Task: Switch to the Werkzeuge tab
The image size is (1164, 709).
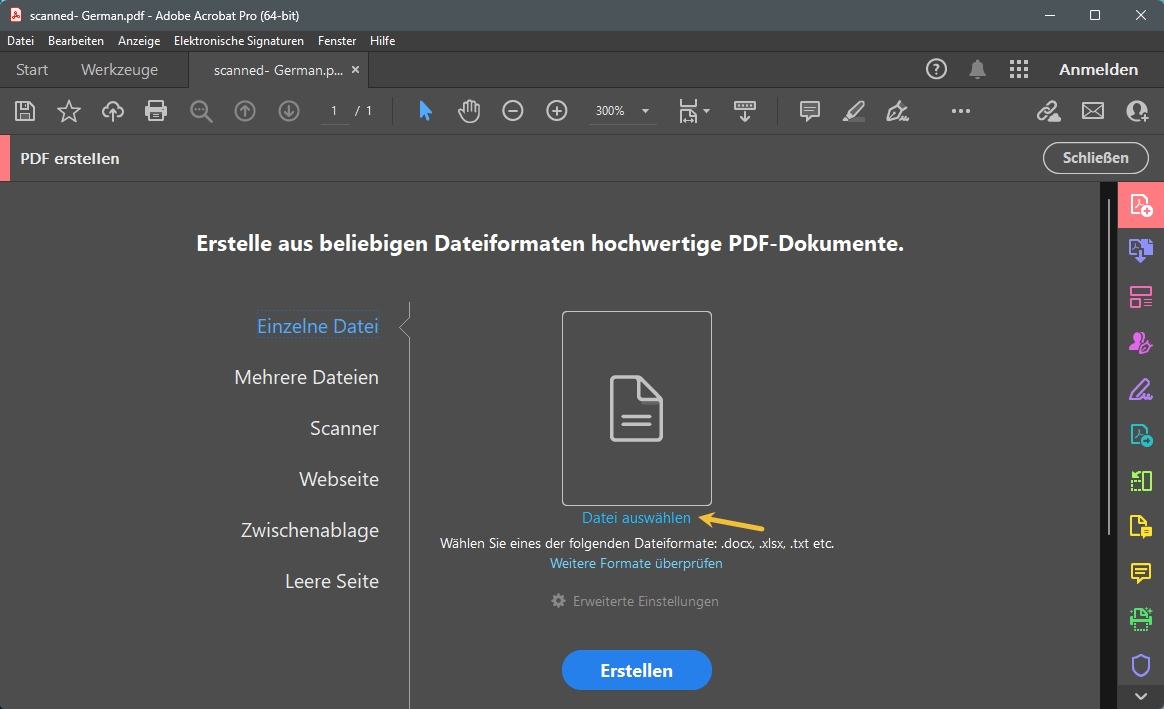Action: coord(119,70)
